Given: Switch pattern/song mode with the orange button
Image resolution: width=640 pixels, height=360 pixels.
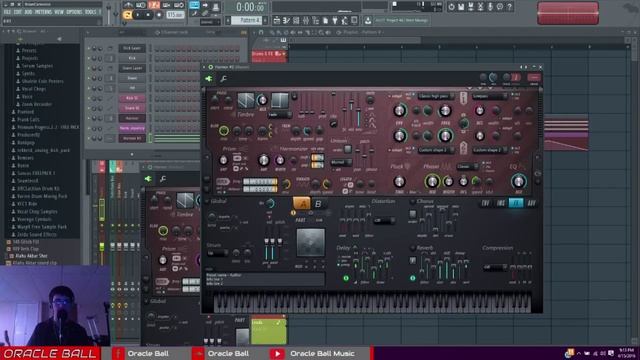Looking at the screenshot, I should pos(127,15).
